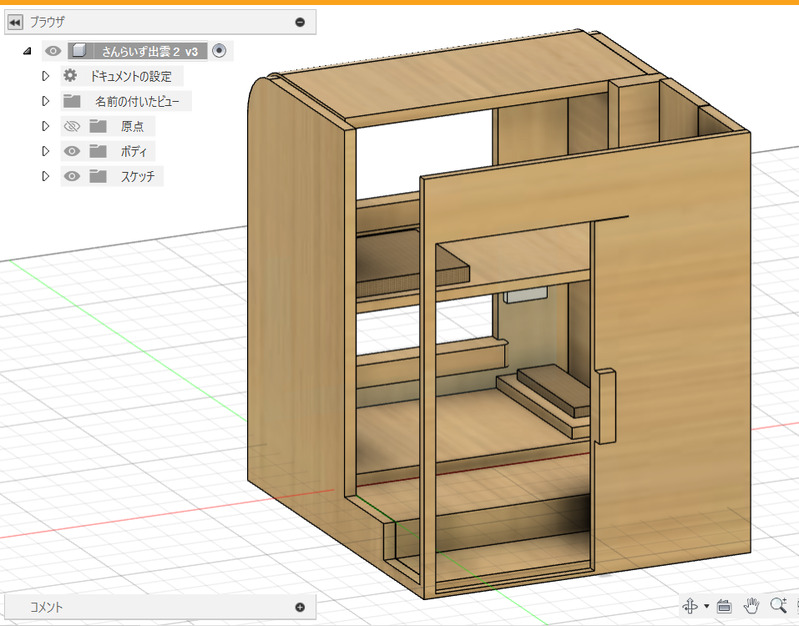Hide the ボディ folder
Viewport: 799px width, 626px height.
71,151
